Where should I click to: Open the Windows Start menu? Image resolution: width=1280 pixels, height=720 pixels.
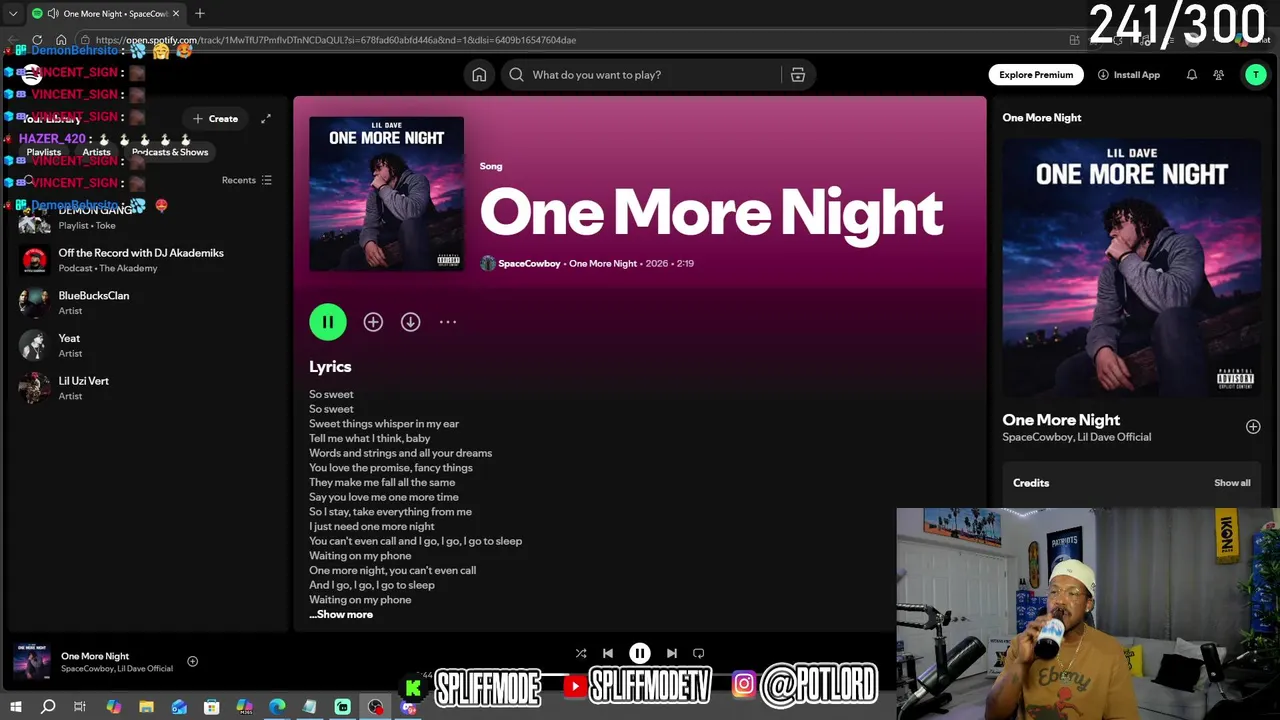pos(16,707)
